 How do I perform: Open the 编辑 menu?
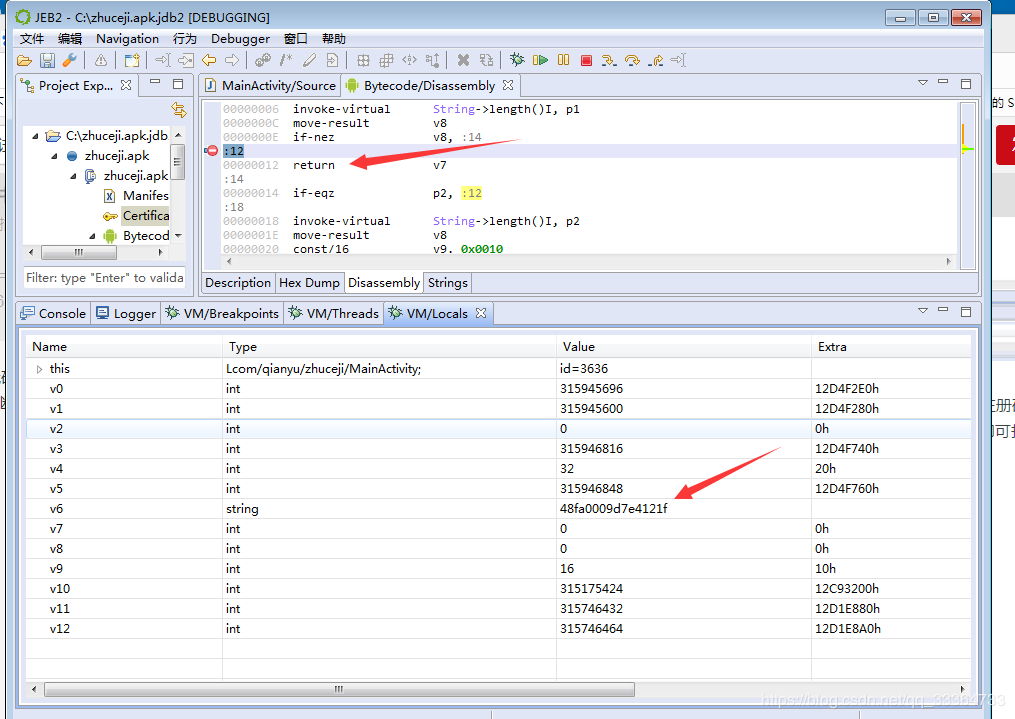tap(70, 39)
